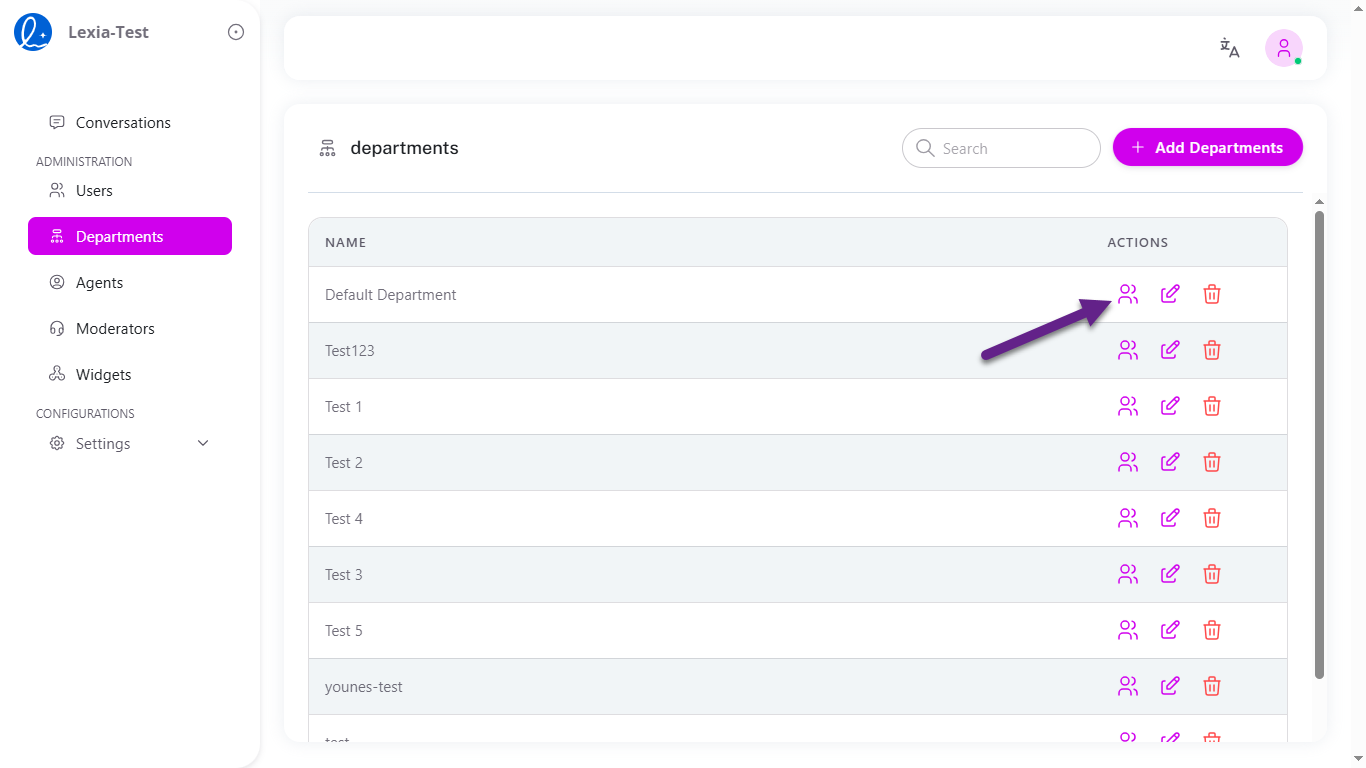Screen dimensions: 1366x768
Task: Open the profile avatar menu
Action: point(1283,47)
